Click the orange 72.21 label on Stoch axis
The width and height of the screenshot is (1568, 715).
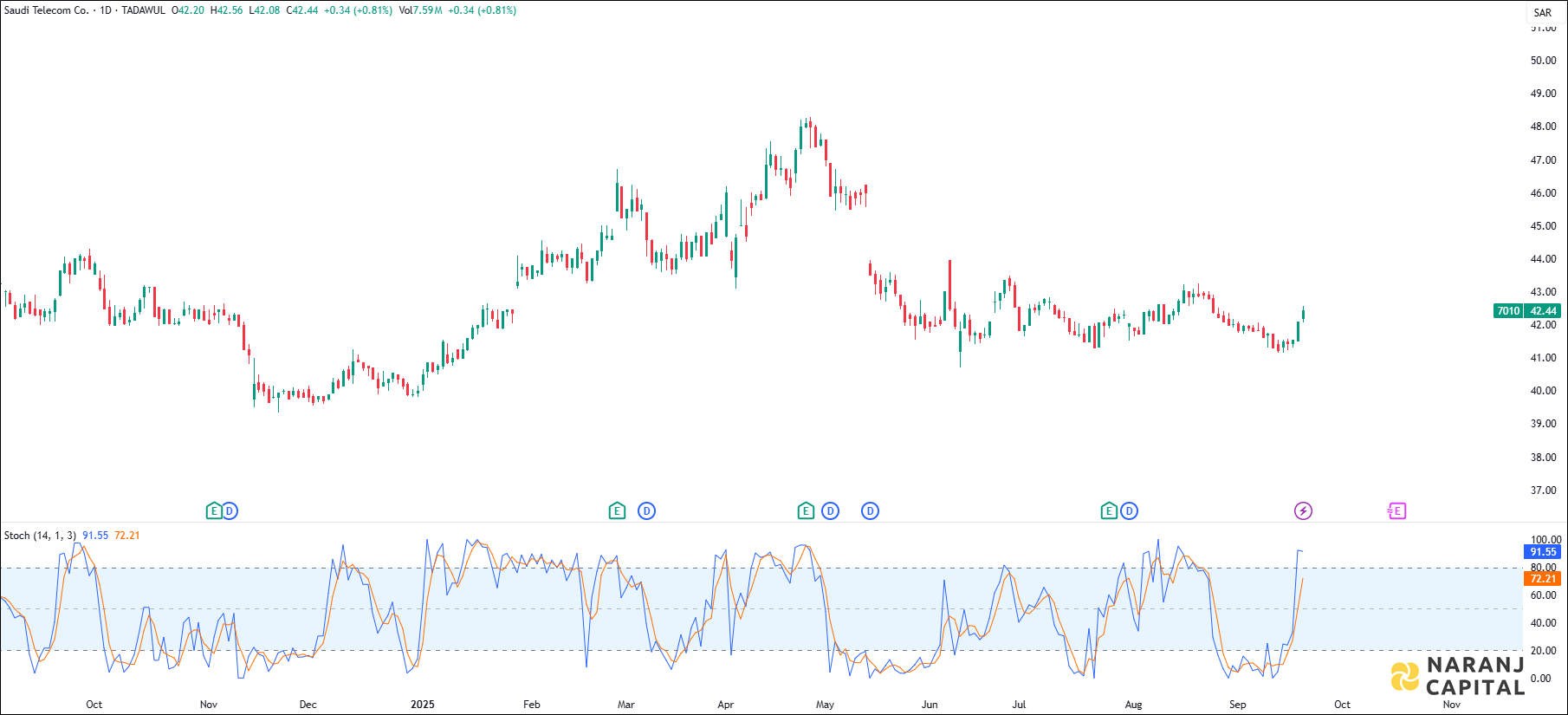pos(1543,579)
